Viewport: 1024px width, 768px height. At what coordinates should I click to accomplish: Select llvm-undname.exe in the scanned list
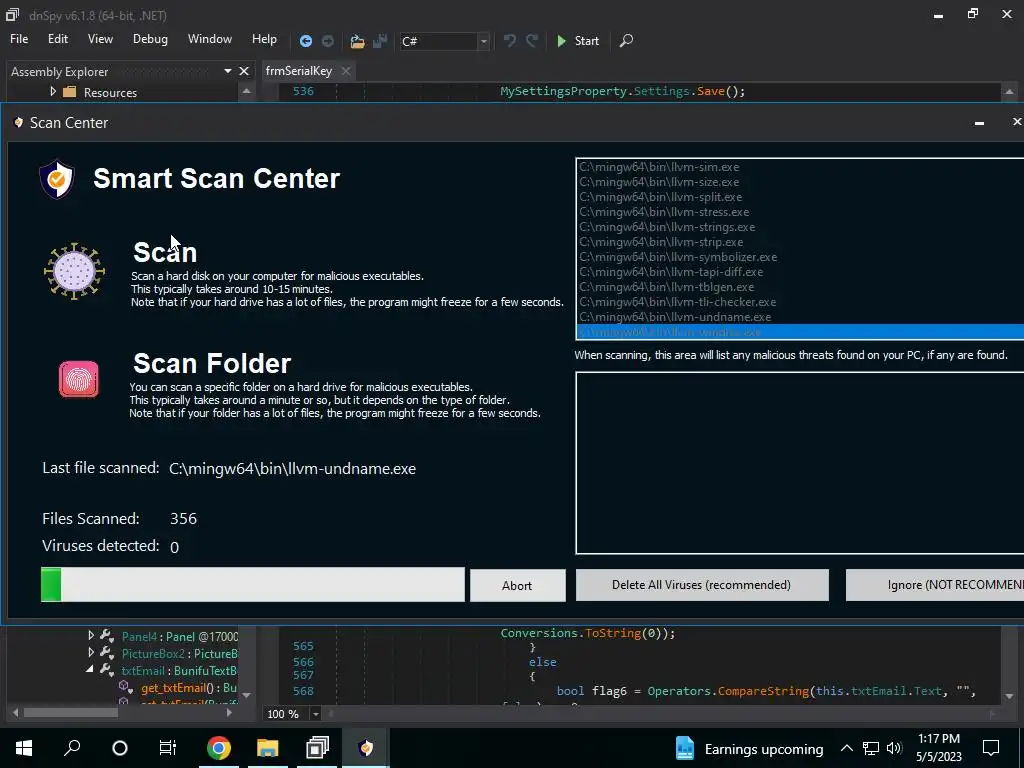point(801,317)
